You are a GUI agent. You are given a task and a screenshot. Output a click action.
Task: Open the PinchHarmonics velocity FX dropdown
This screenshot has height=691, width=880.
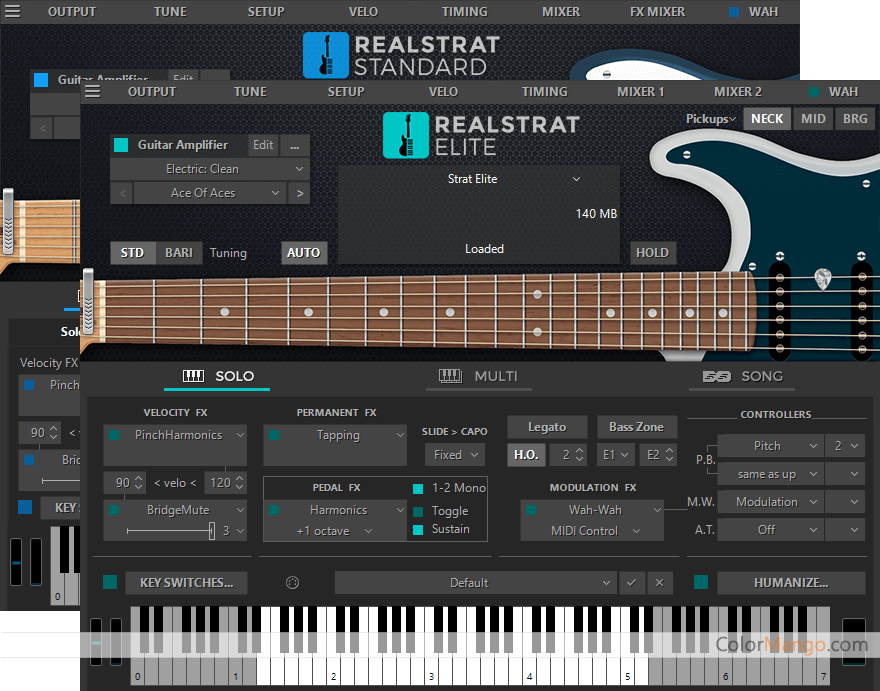[x=176, y=435]
